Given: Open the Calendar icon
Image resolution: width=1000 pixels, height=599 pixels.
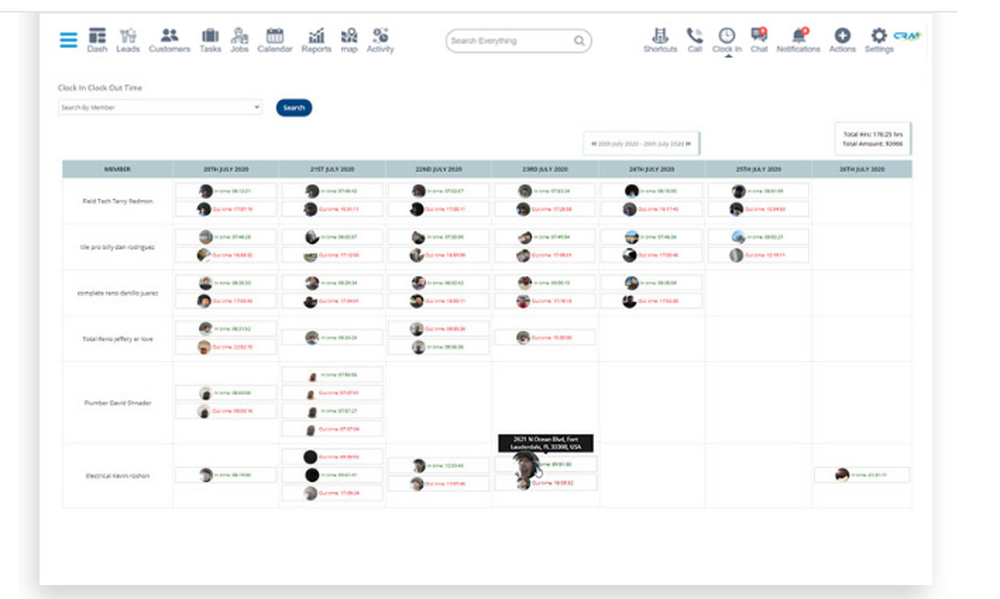Looking at the screenshot, I should [275, 38].
